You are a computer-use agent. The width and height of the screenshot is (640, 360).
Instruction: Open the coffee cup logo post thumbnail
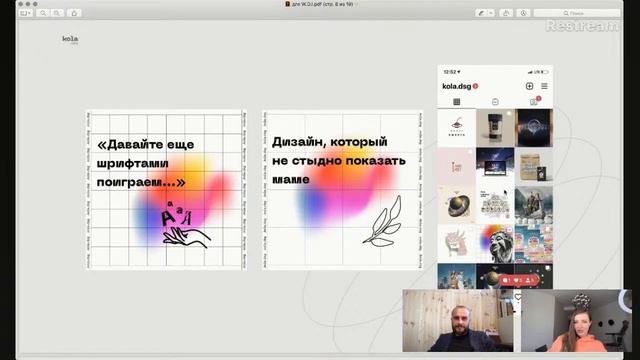point(457,128)
